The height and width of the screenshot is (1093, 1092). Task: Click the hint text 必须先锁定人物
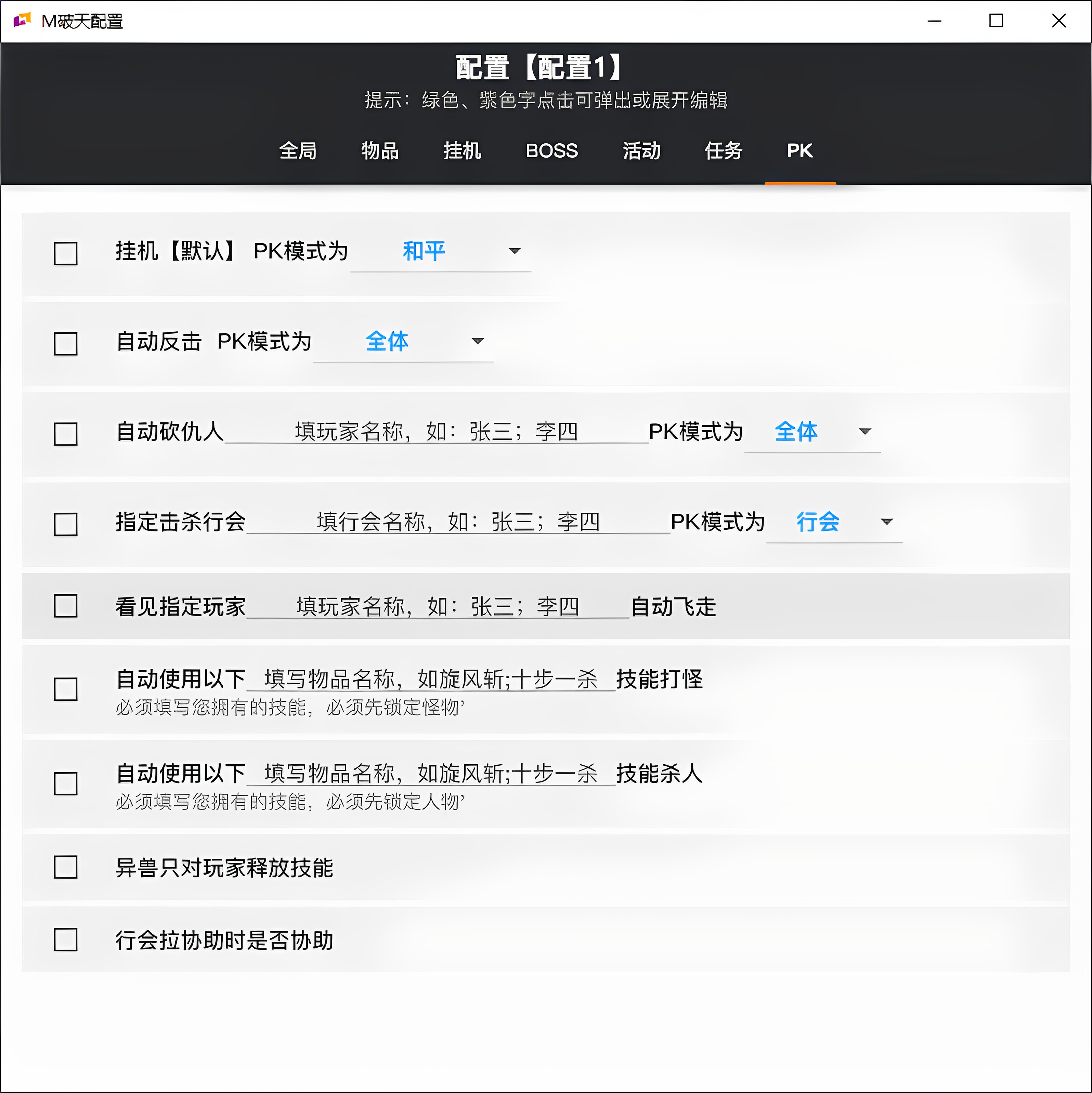[x=395, y=802]
